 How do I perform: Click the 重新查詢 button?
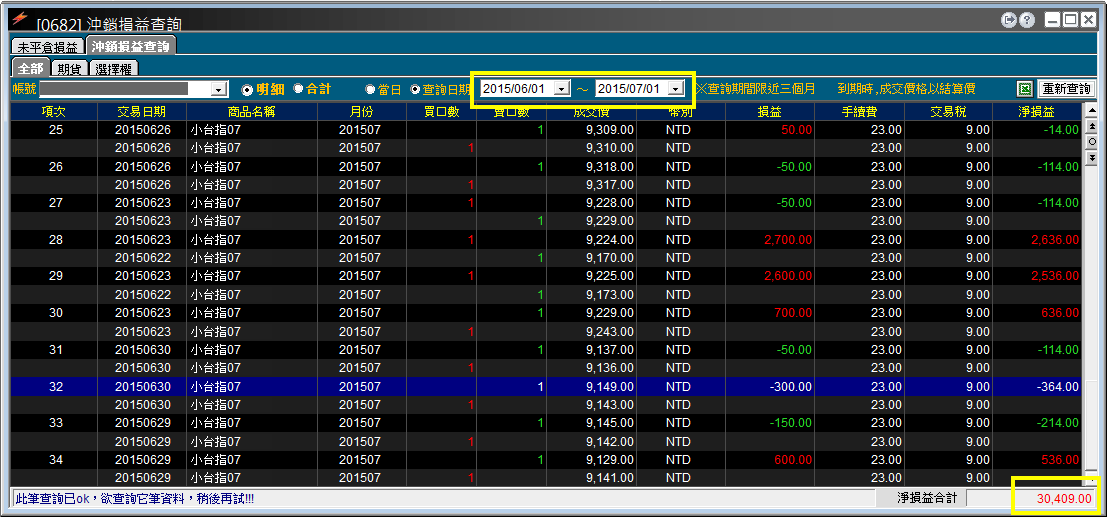click(1066, 89)
